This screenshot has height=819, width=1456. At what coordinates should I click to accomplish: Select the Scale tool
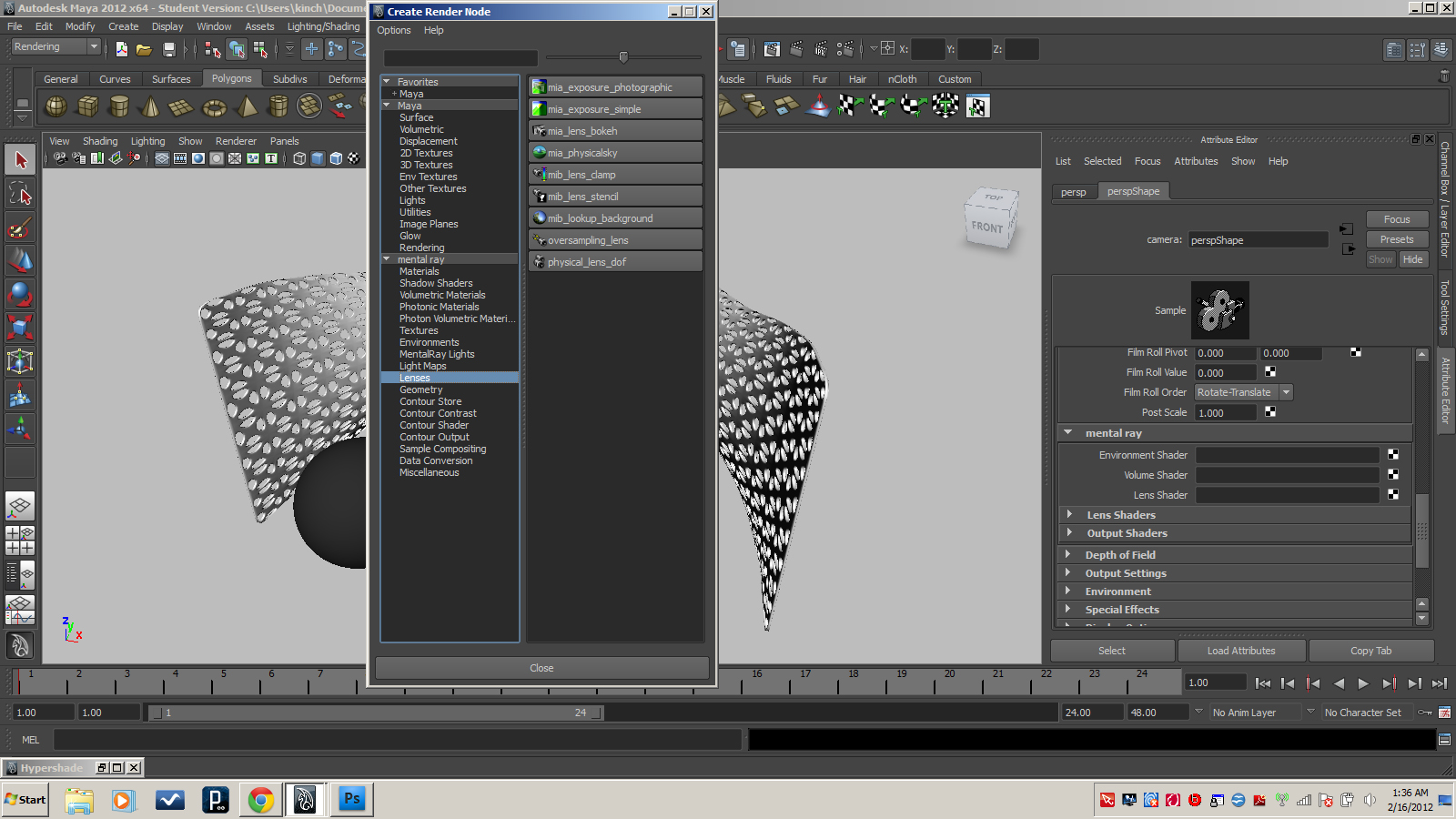(x=20, y=326)
